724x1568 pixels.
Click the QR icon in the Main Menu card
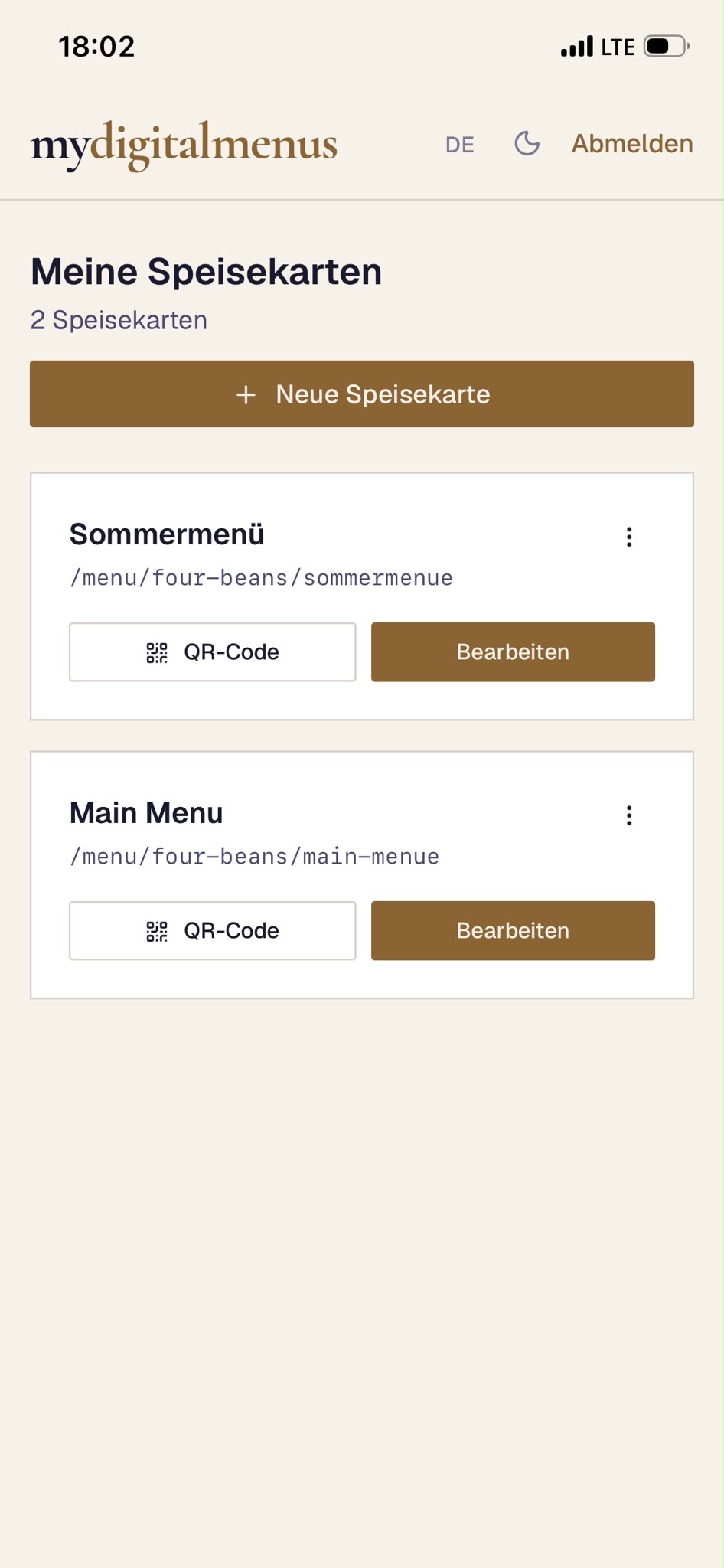click(x=157, y=931)
